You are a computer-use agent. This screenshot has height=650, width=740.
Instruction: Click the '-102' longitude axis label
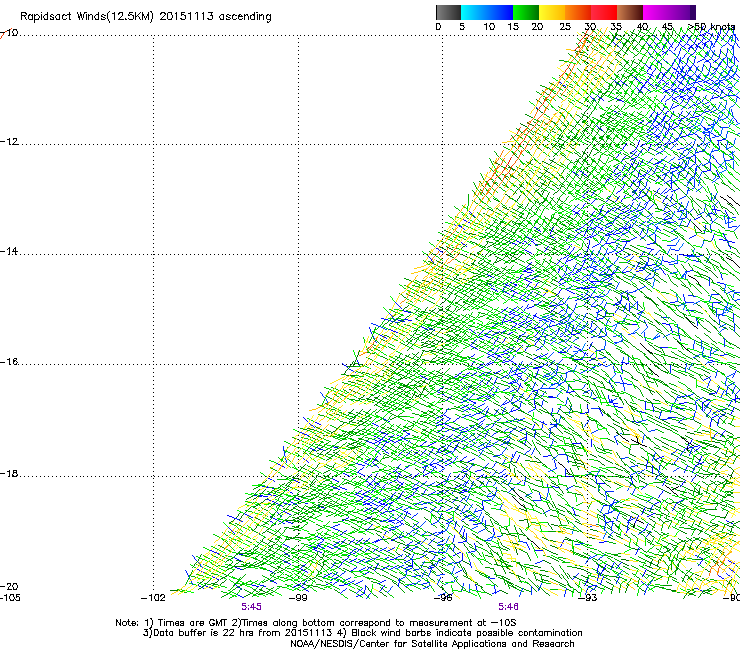tap(153, 598)
